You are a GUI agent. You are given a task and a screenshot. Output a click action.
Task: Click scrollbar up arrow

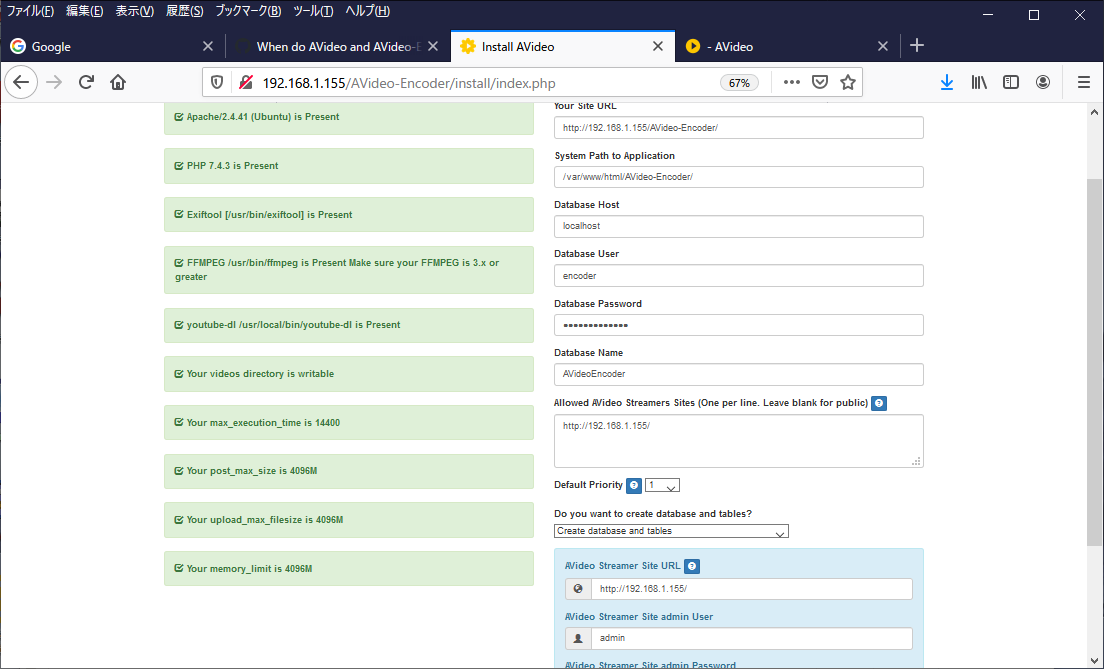(x=1094, y=112)
